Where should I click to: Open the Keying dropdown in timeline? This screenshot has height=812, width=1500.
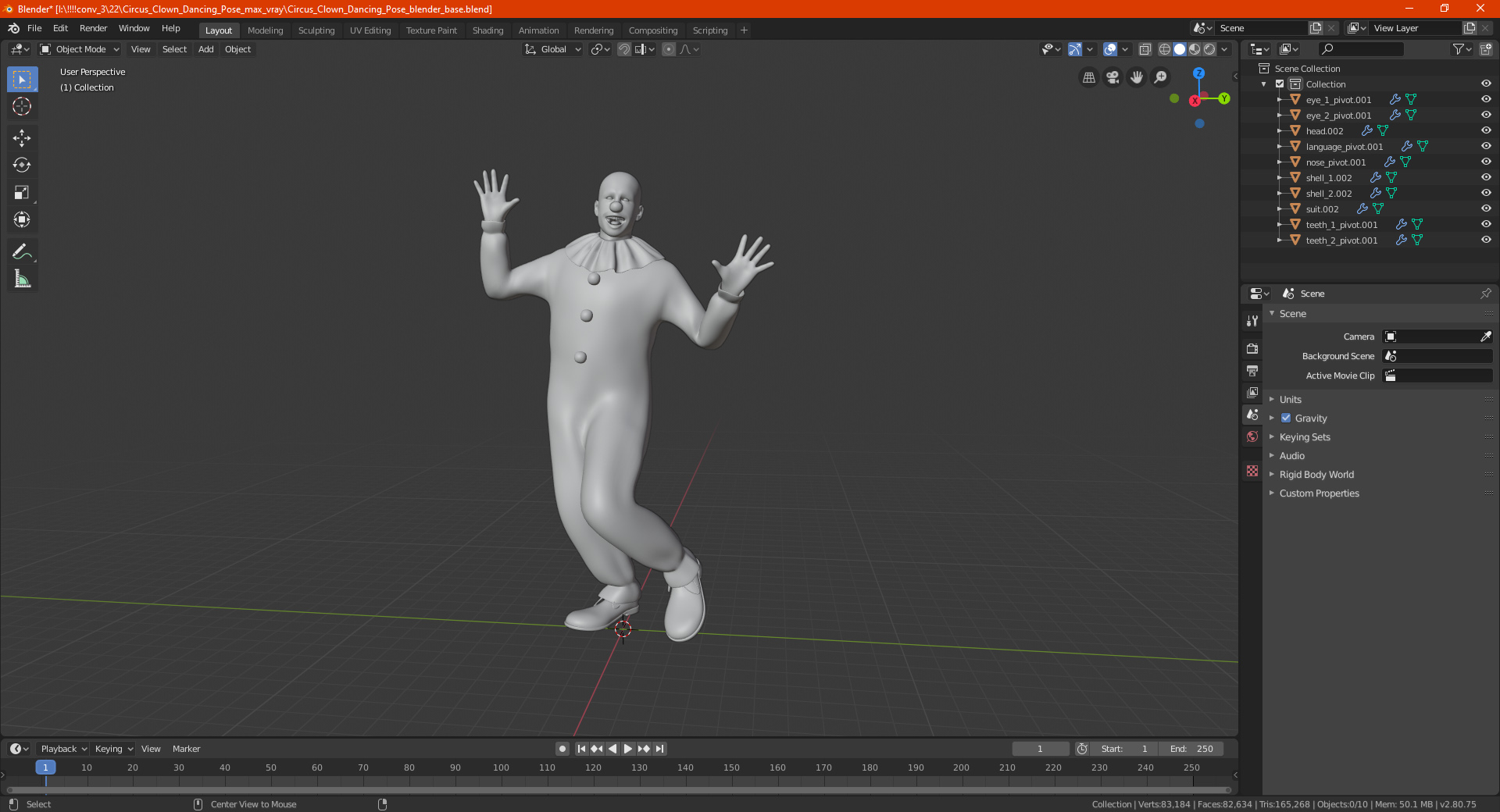tap(113, 749)
